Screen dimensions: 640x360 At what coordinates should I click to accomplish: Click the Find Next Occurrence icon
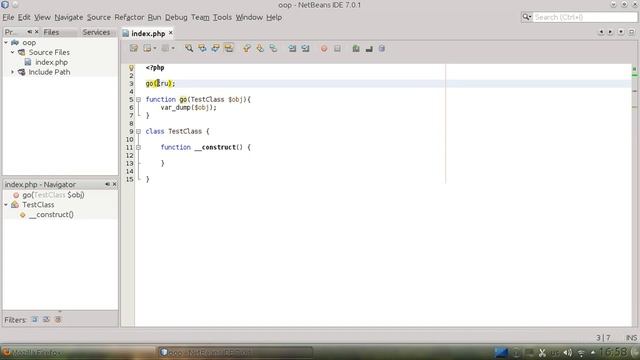click(215, 48)
